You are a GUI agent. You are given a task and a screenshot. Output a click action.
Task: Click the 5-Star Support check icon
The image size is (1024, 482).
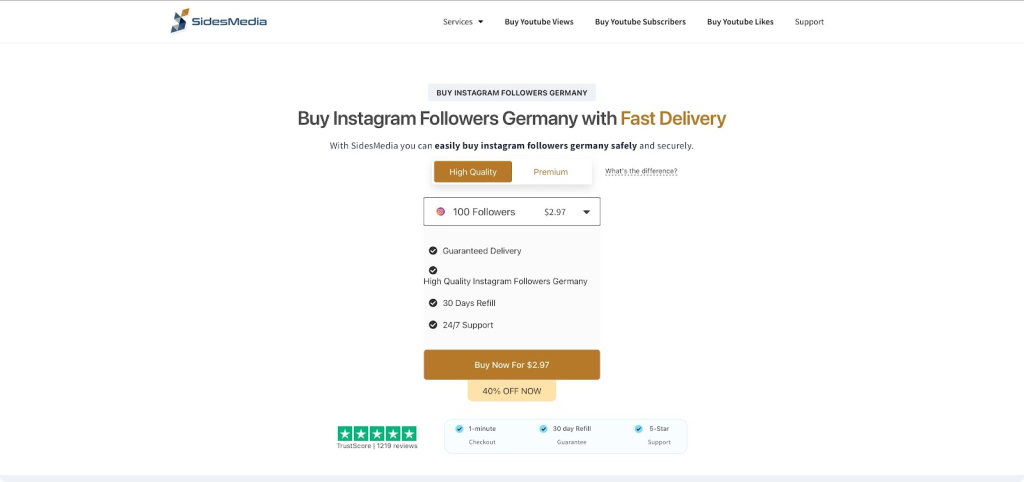638,428
